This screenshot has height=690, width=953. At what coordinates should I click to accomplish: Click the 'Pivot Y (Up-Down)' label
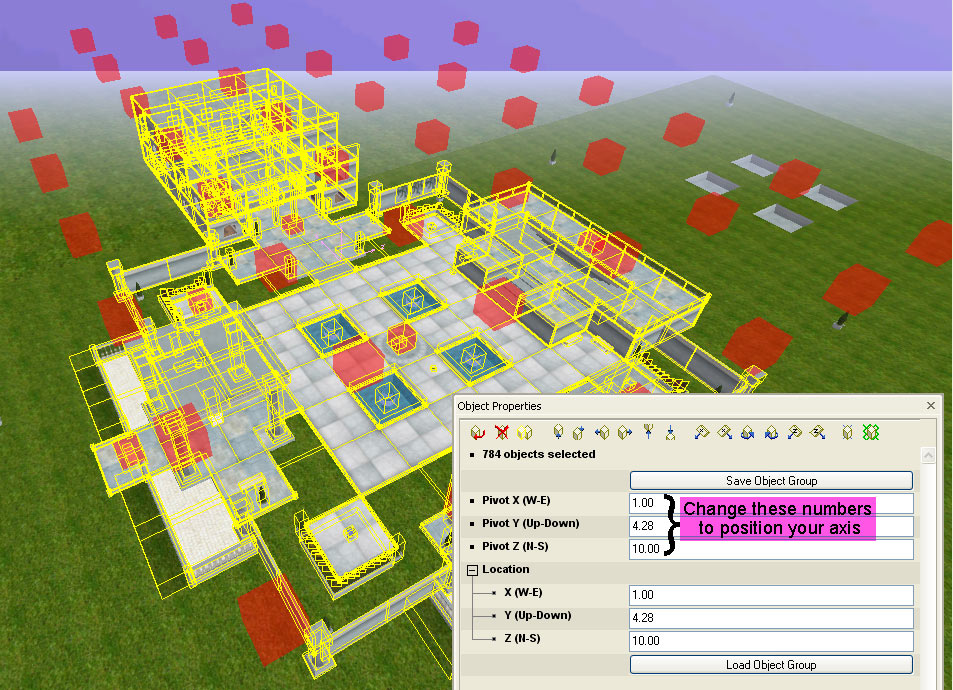[x=531, y=523]
